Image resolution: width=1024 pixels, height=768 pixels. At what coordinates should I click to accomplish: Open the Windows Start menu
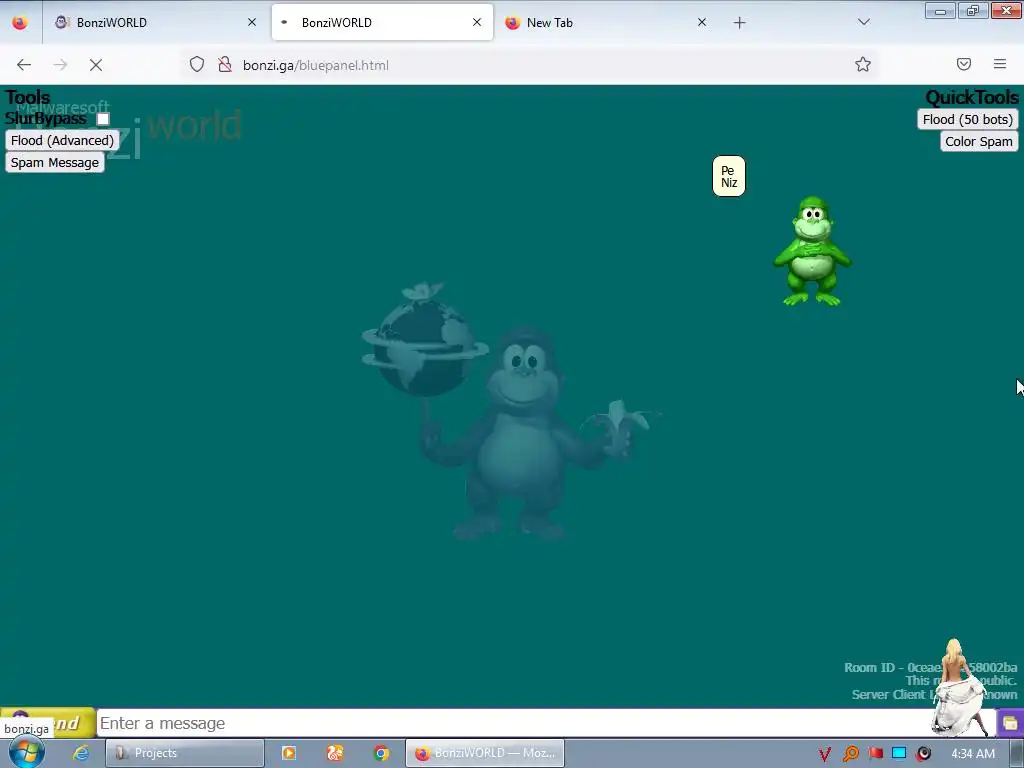coord(26,753)
